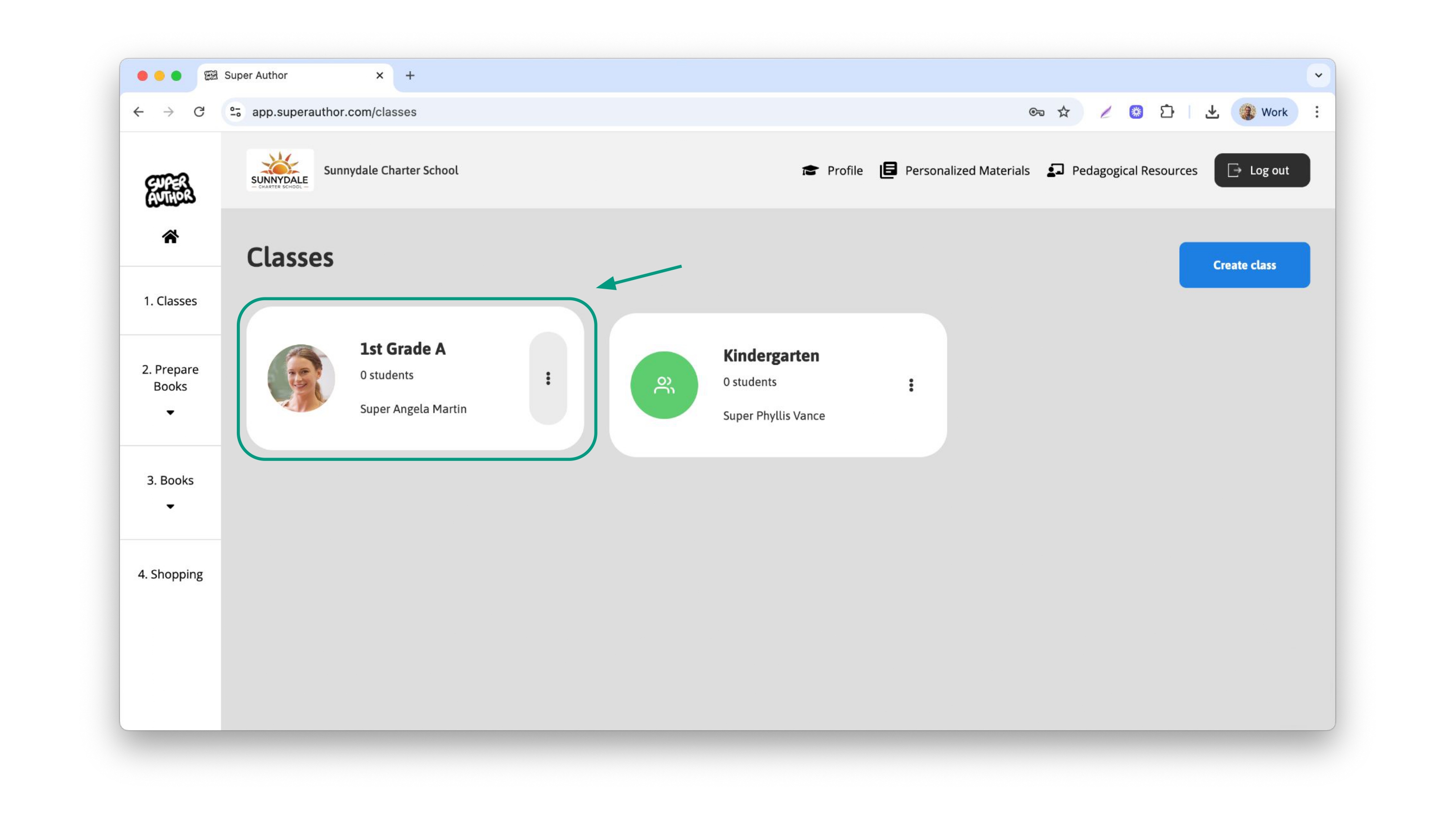The image size is (1456, 819).
Task: Click 0 students under 1st Grade A
Action: (x=387, y=375)
